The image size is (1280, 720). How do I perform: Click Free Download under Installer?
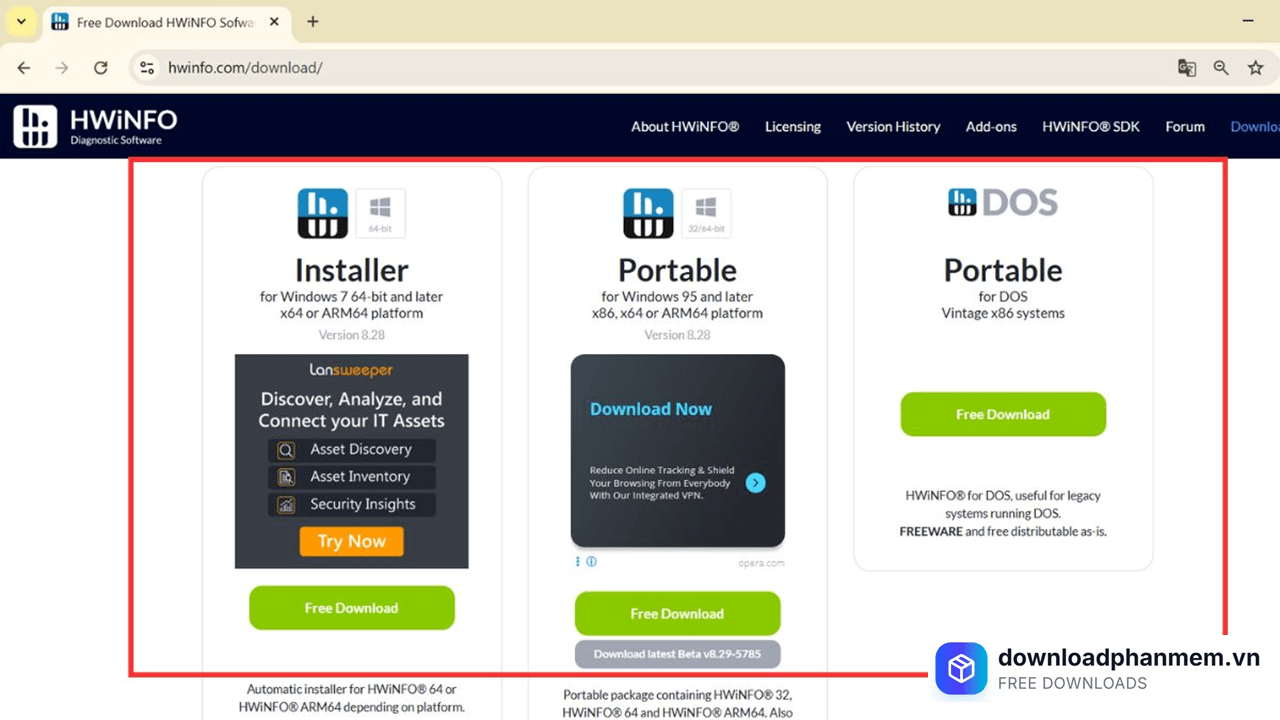point(351,608)
